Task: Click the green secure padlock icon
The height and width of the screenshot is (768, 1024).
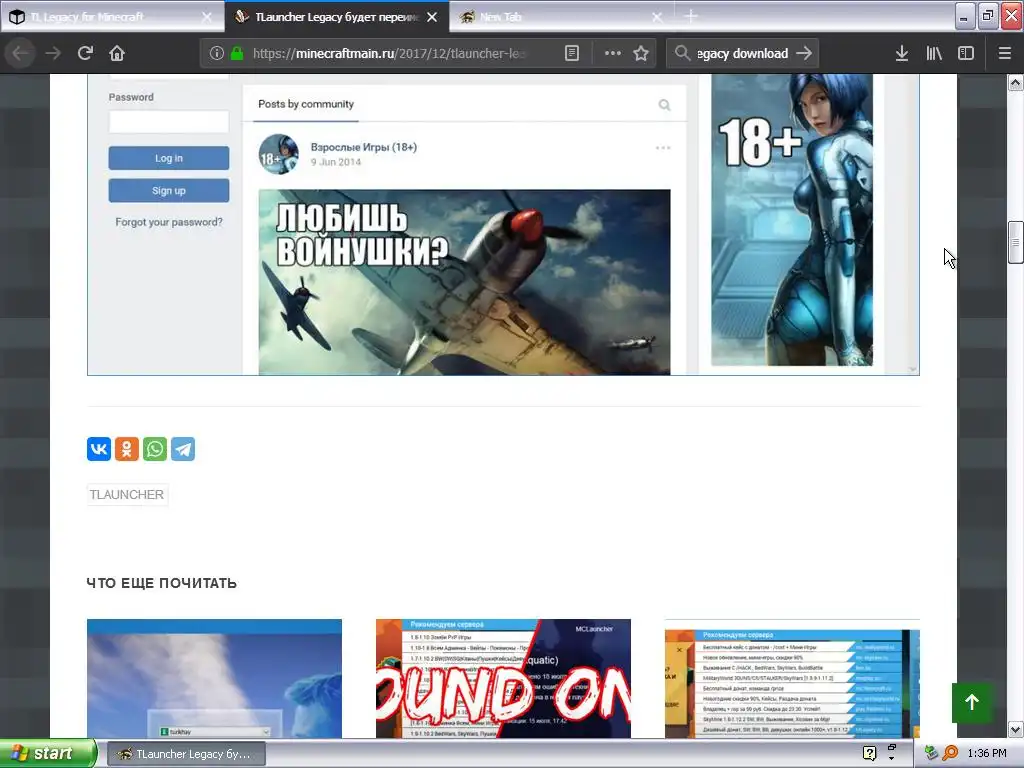Action: (x=237, y=53)
